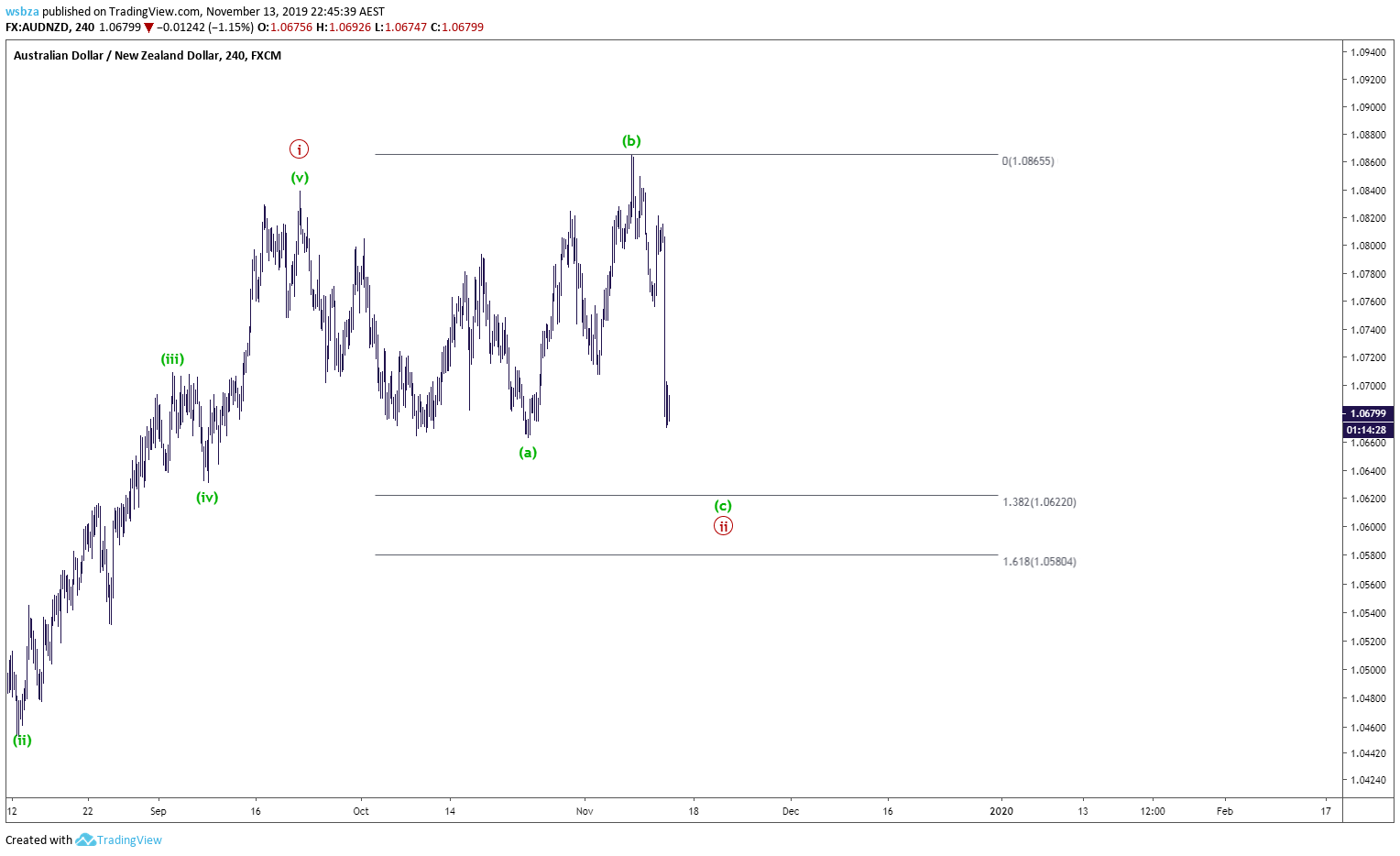
Task: Click the green (ii) wave label at chart low
Action: pyautogui.click(x=22, y=740)
